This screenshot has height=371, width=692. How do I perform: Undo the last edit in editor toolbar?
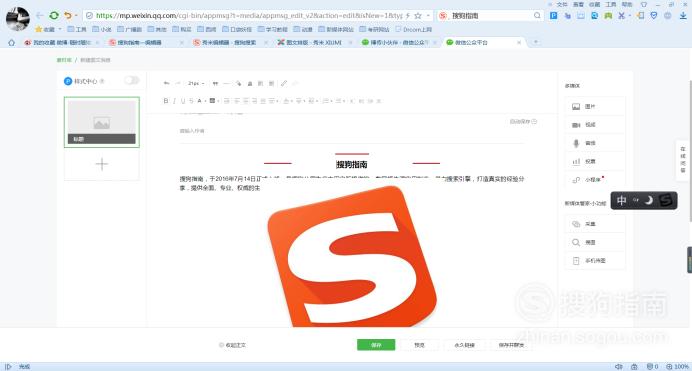click(x=166, y=83)
